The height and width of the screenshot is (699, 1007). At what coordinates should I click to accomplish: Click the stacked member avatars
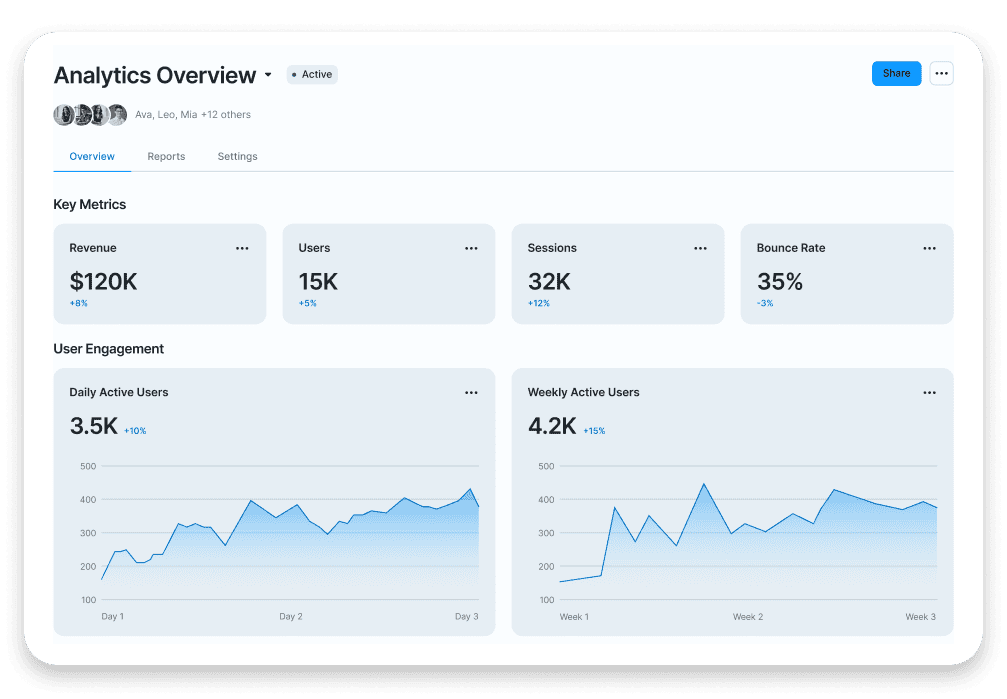90,115
